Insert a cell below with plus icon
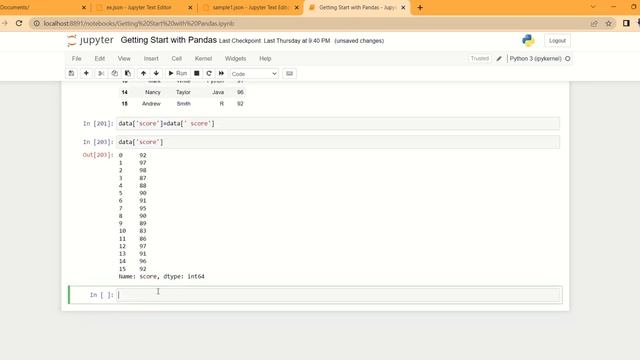This screenshot has width=640, height=360. (86, 73)
